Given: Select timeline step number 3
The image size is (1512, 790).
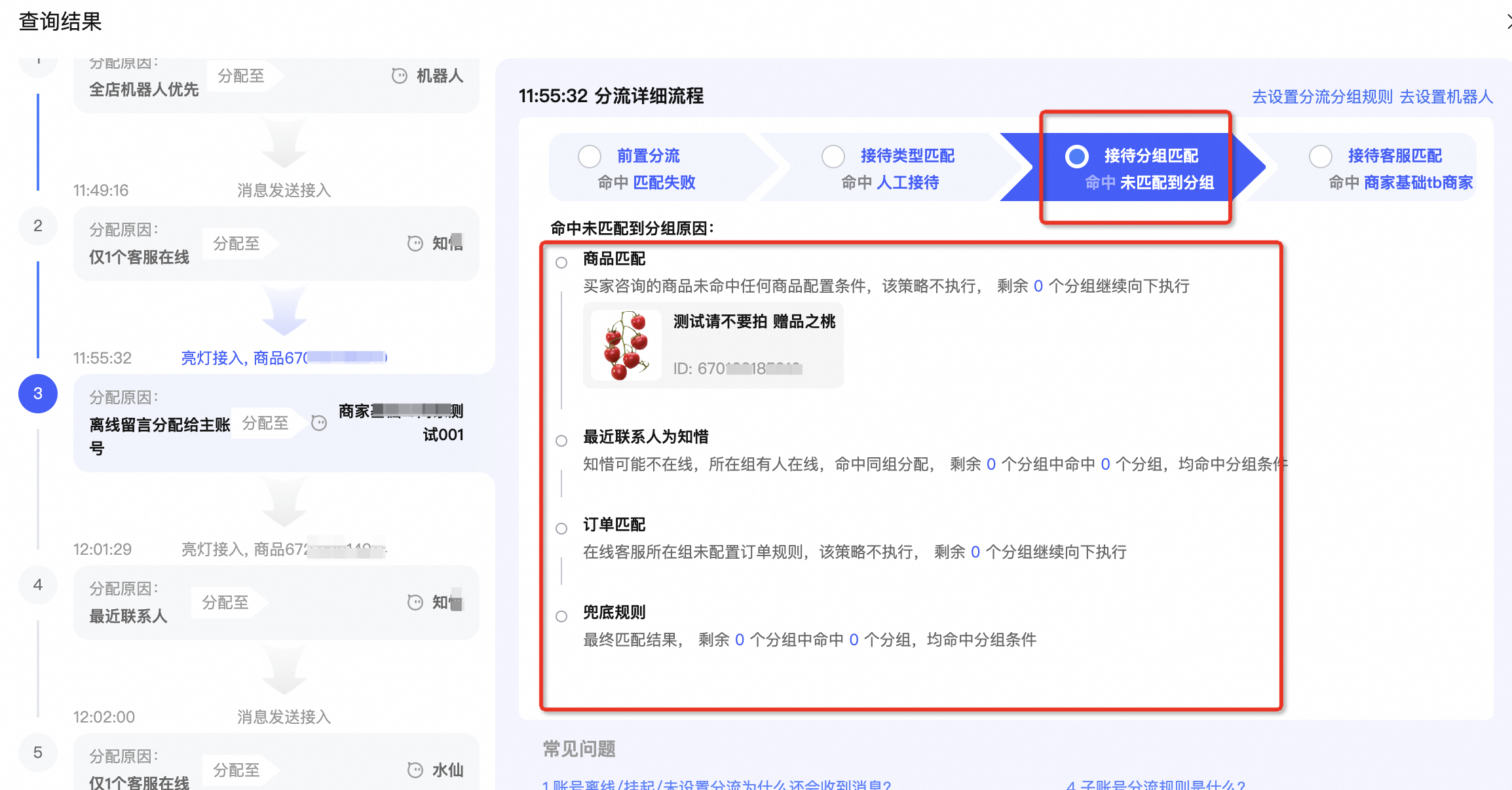Looking at the screenshot, I should [38, 394].
